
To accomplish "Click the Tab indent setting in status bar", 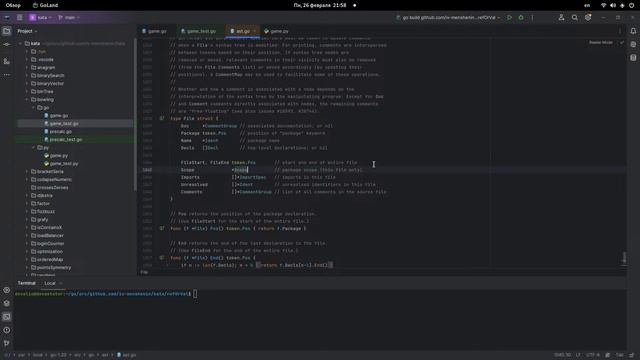I will click(x=620, y=355).
